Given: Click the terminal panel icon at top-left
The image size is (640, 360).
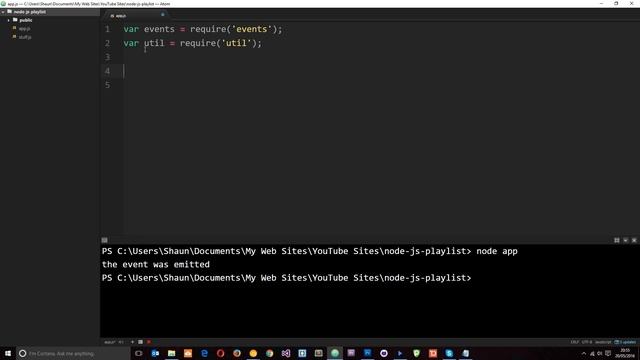Looking at the screenshot, I should tap(104, 240).
